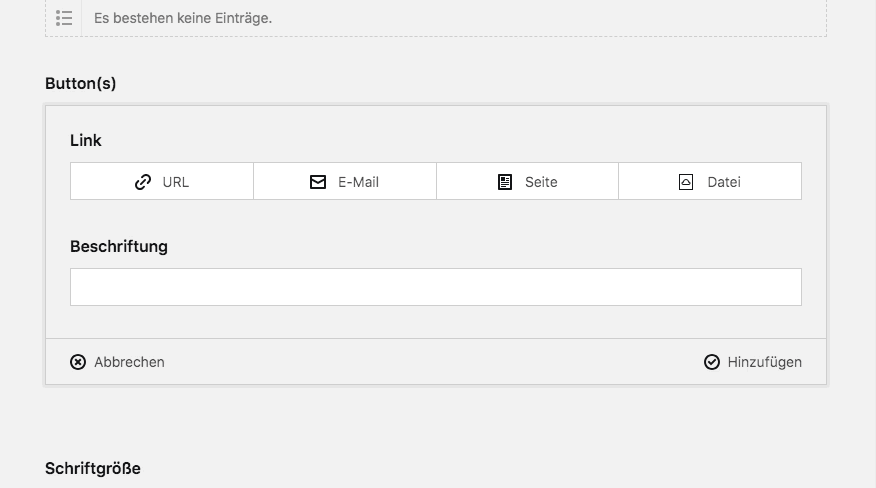
Task: Click the Button(s) section heading
Action: pyautogui.click(x=81, y=84)
